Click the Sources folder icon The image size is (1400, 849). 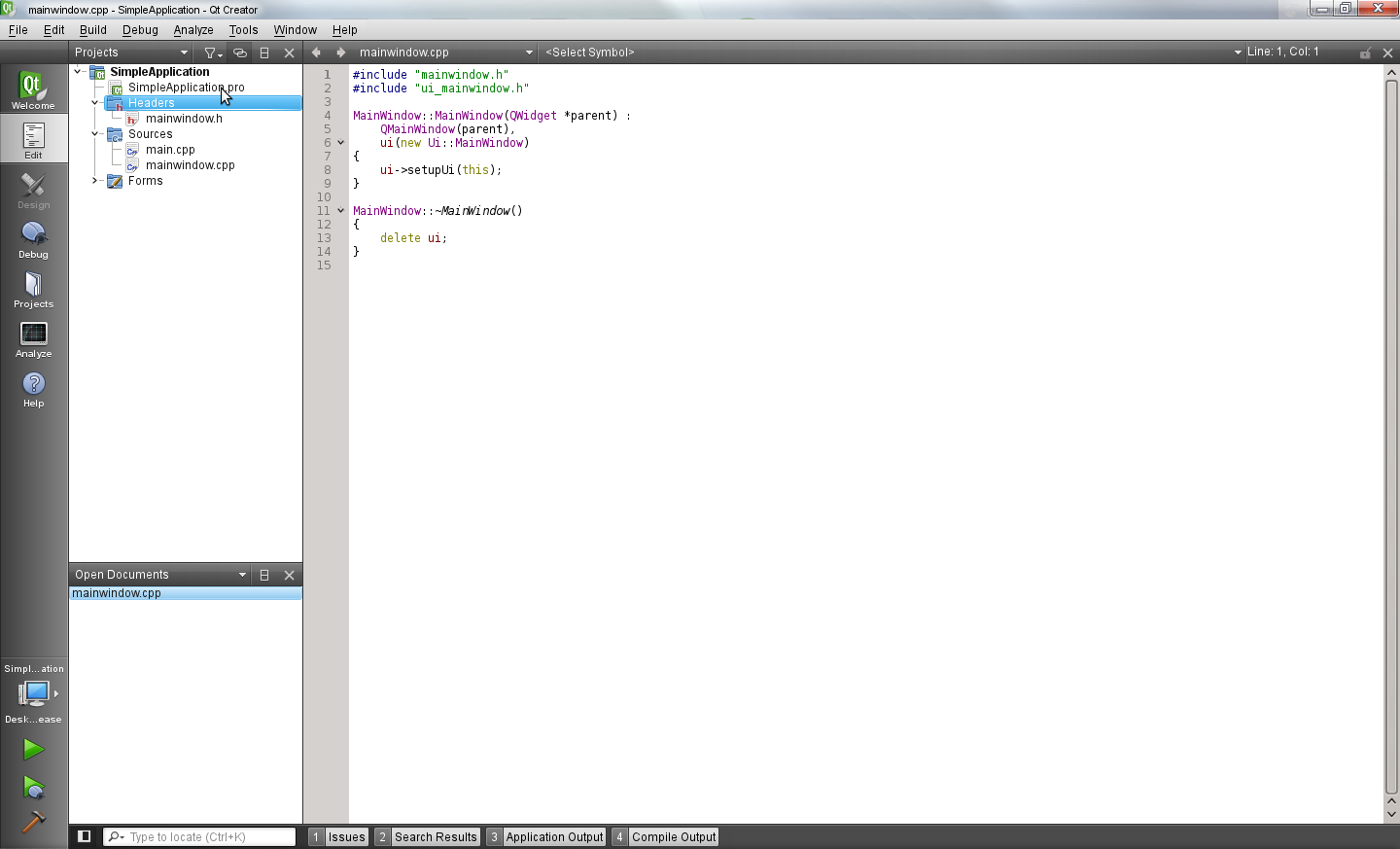(115, 134)
